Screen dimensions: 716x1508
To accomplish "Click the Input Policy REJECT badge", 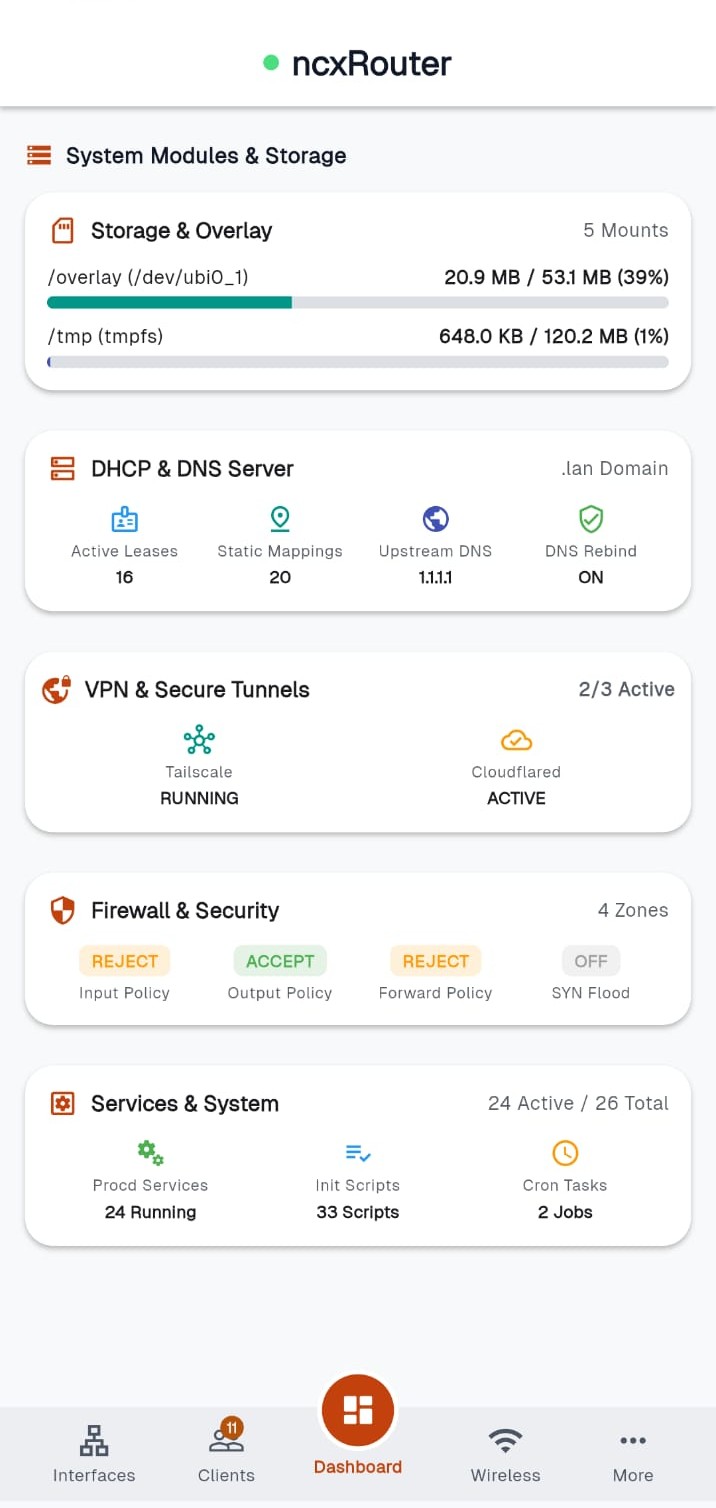I will point(124,961).
